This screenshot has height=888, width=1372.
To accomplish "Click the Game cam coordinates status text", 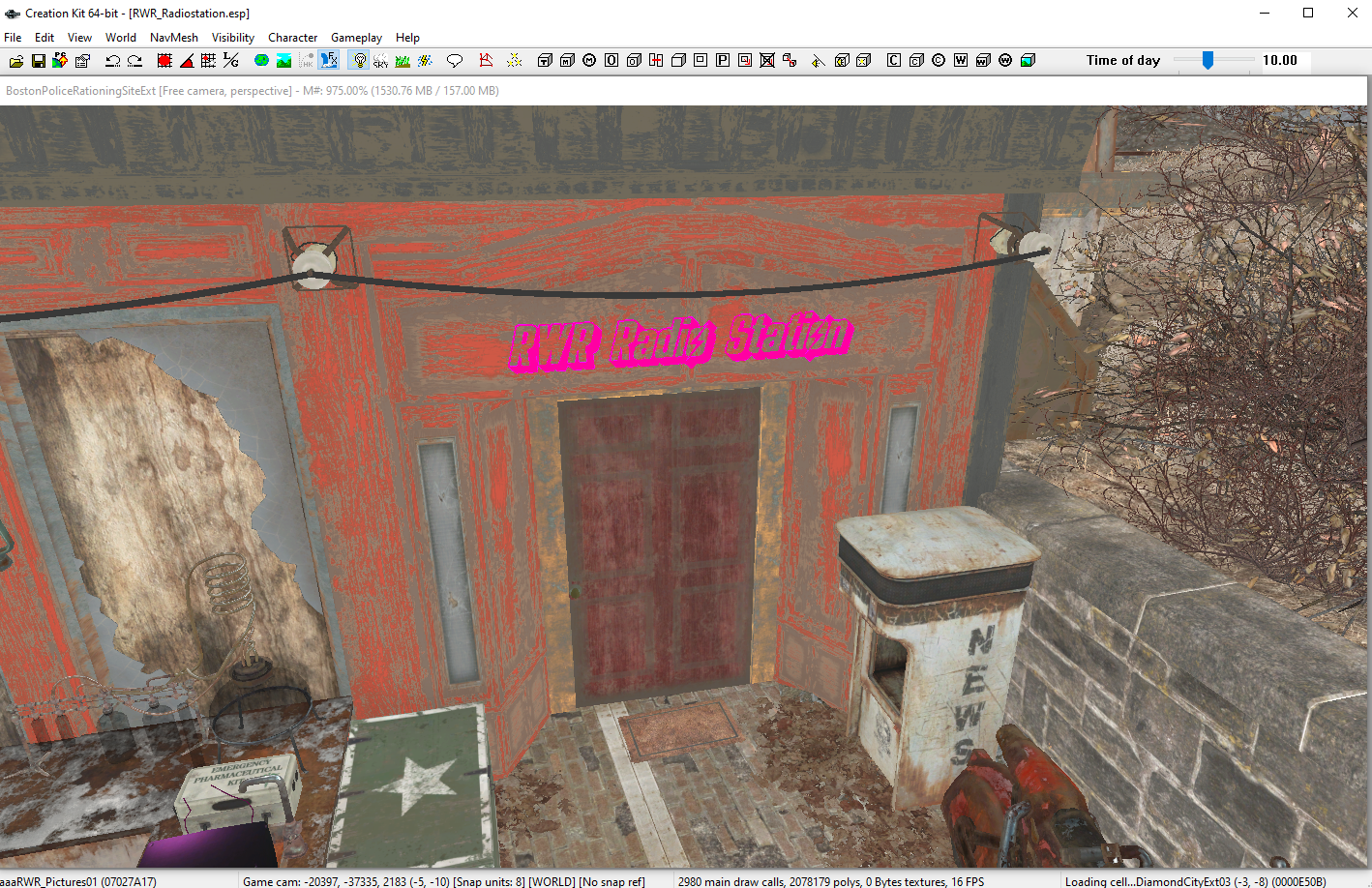I will click(x=444, y=881).
